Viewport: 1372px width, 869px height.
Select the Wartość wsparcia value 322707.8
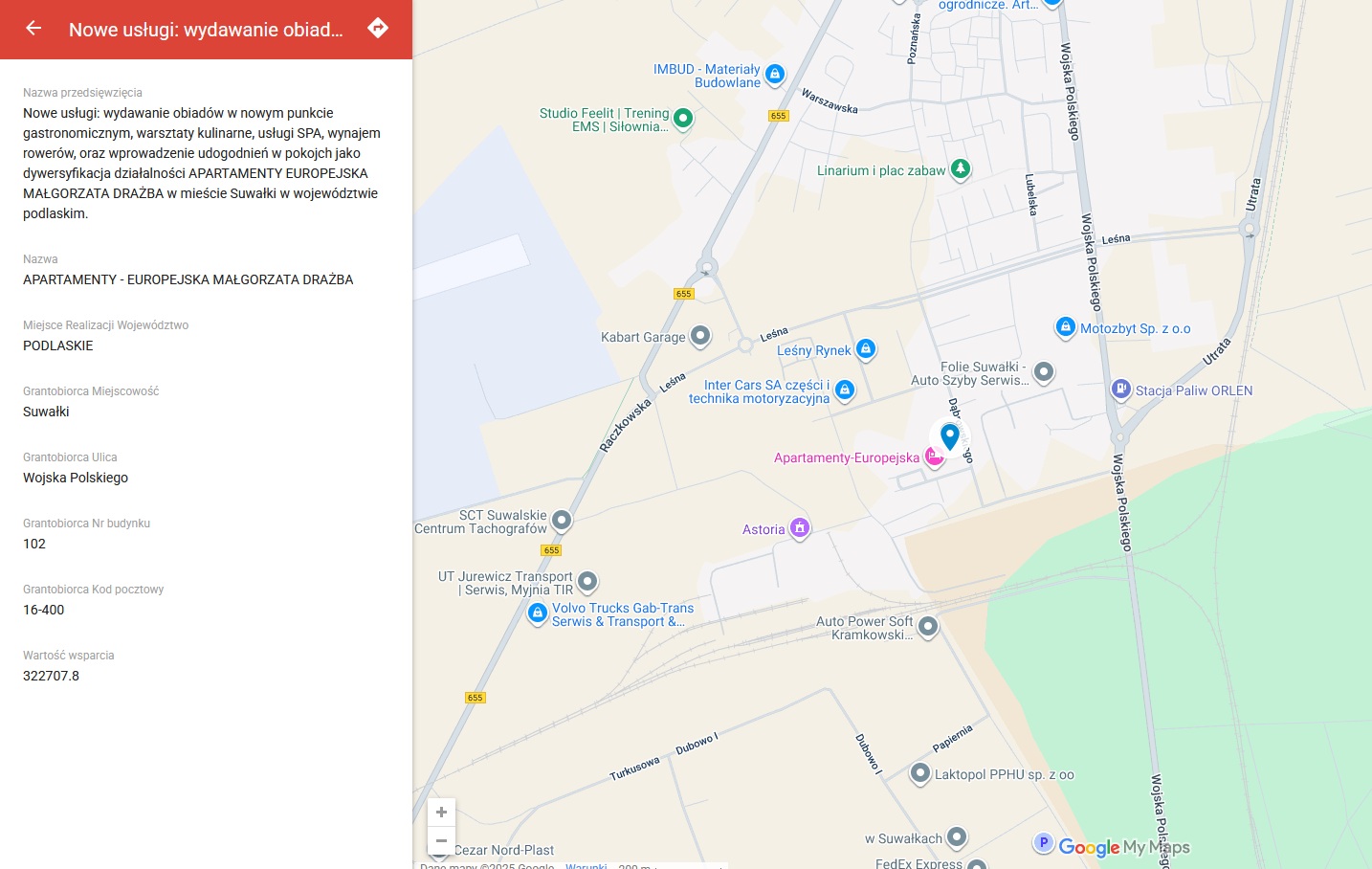coord(52,676)
